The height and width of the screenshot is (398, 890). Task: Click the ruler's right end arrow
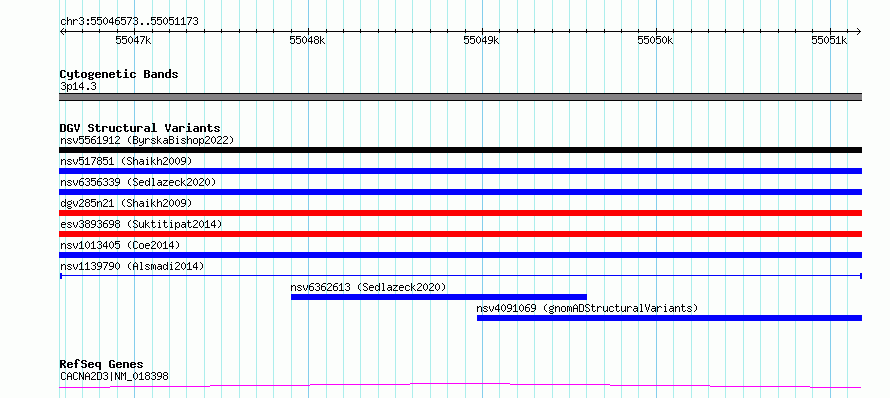859,31
